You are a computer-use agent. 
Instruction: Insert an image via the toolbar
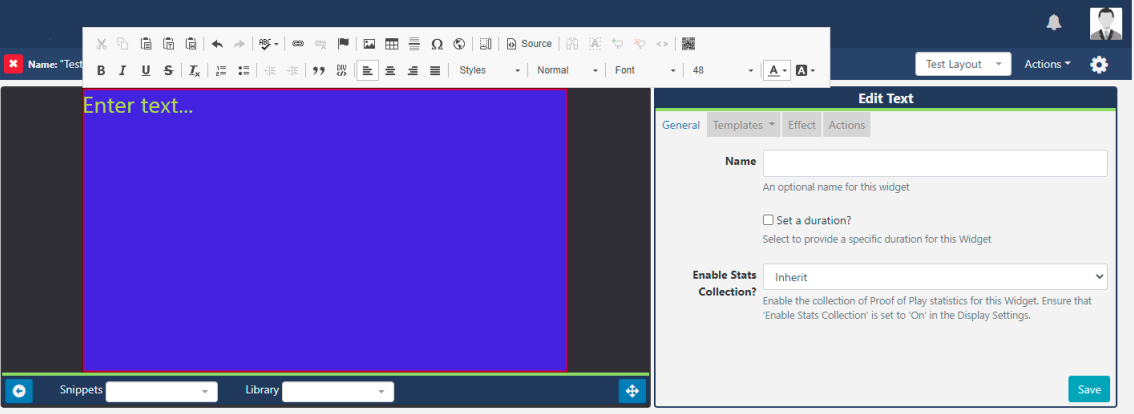point(369,44)
